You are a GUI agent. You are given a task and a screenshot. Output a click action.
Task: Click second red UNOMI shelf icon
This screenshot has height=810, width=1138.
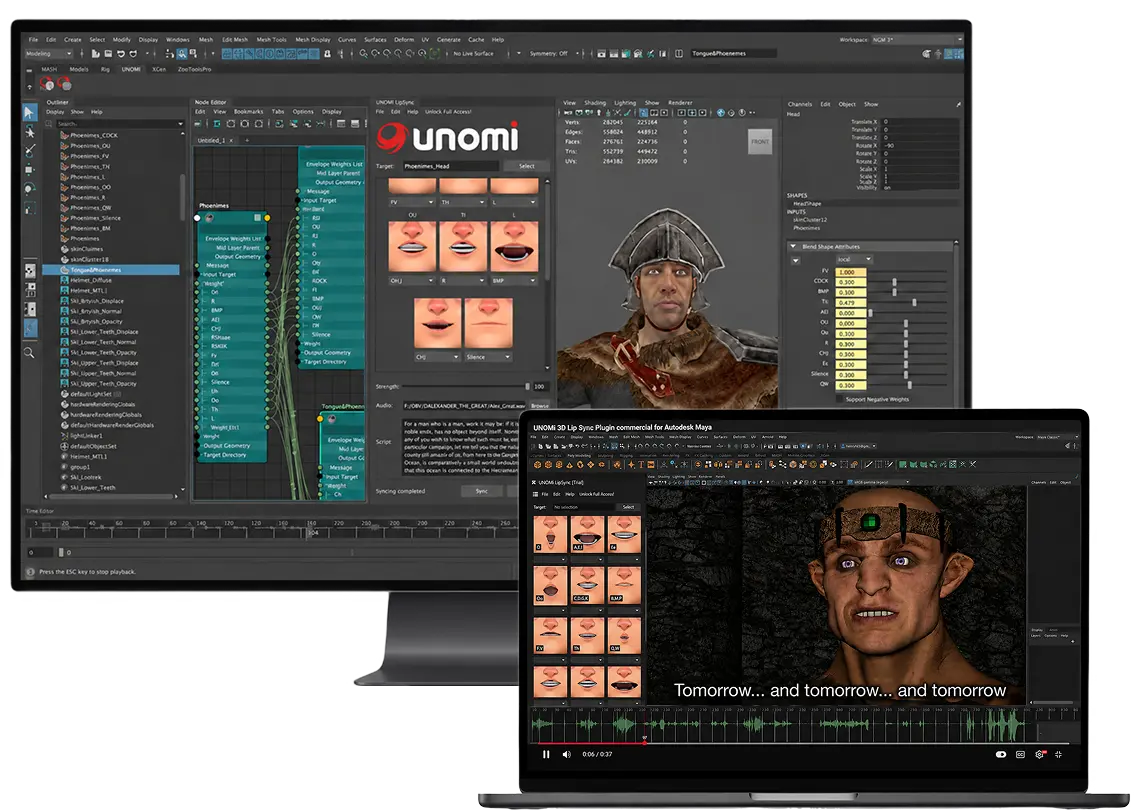coord(65,85)
